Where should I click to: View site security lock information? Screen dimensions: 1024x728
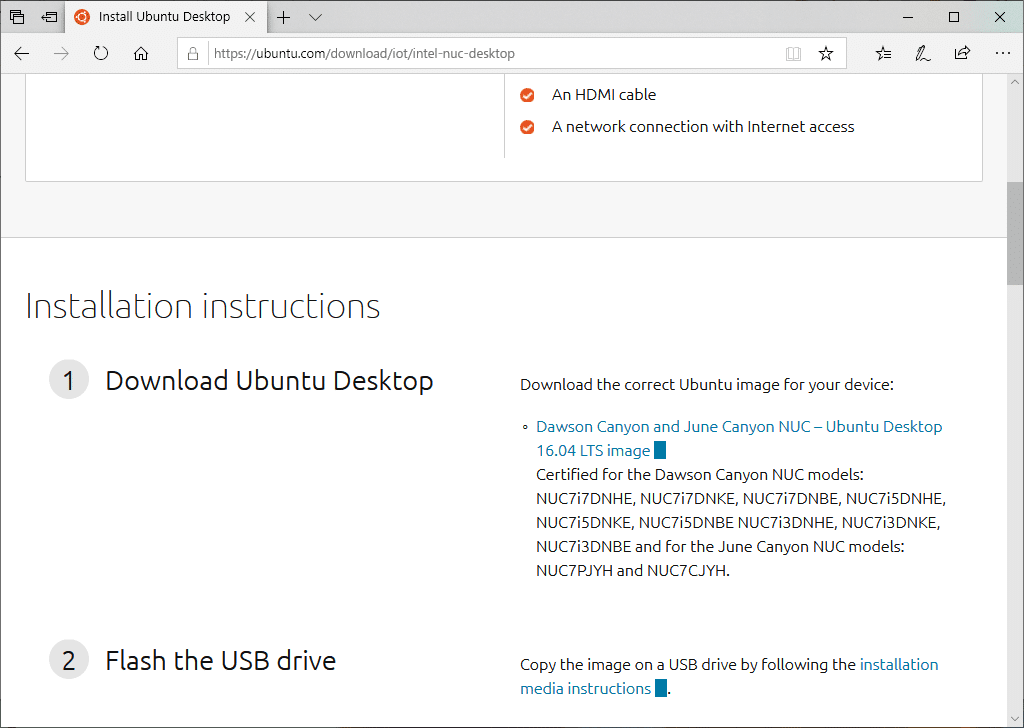click(193, 54)
